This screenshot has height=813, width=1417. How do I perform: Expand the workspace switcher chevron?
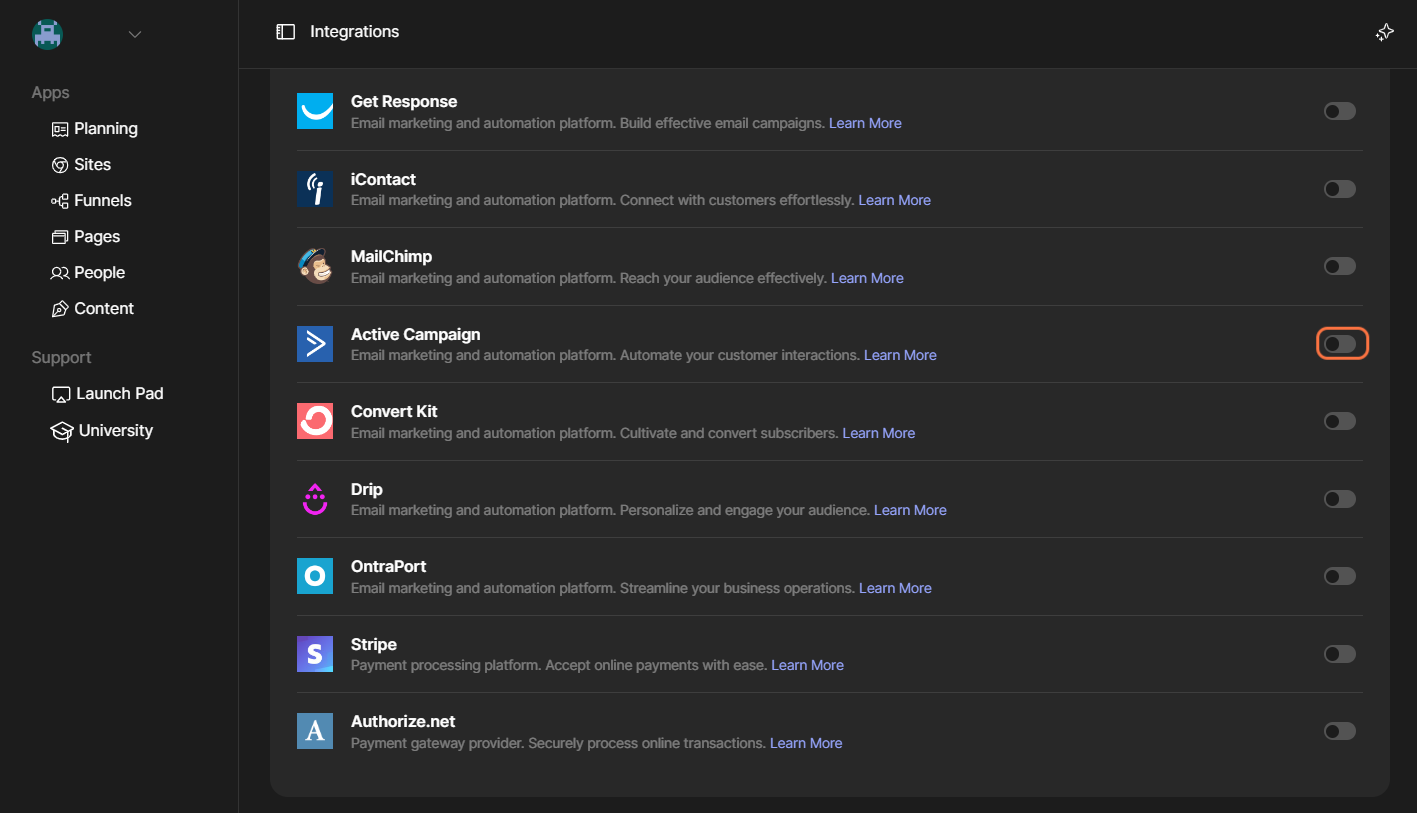pyautogui.click(x=135, y=35)
